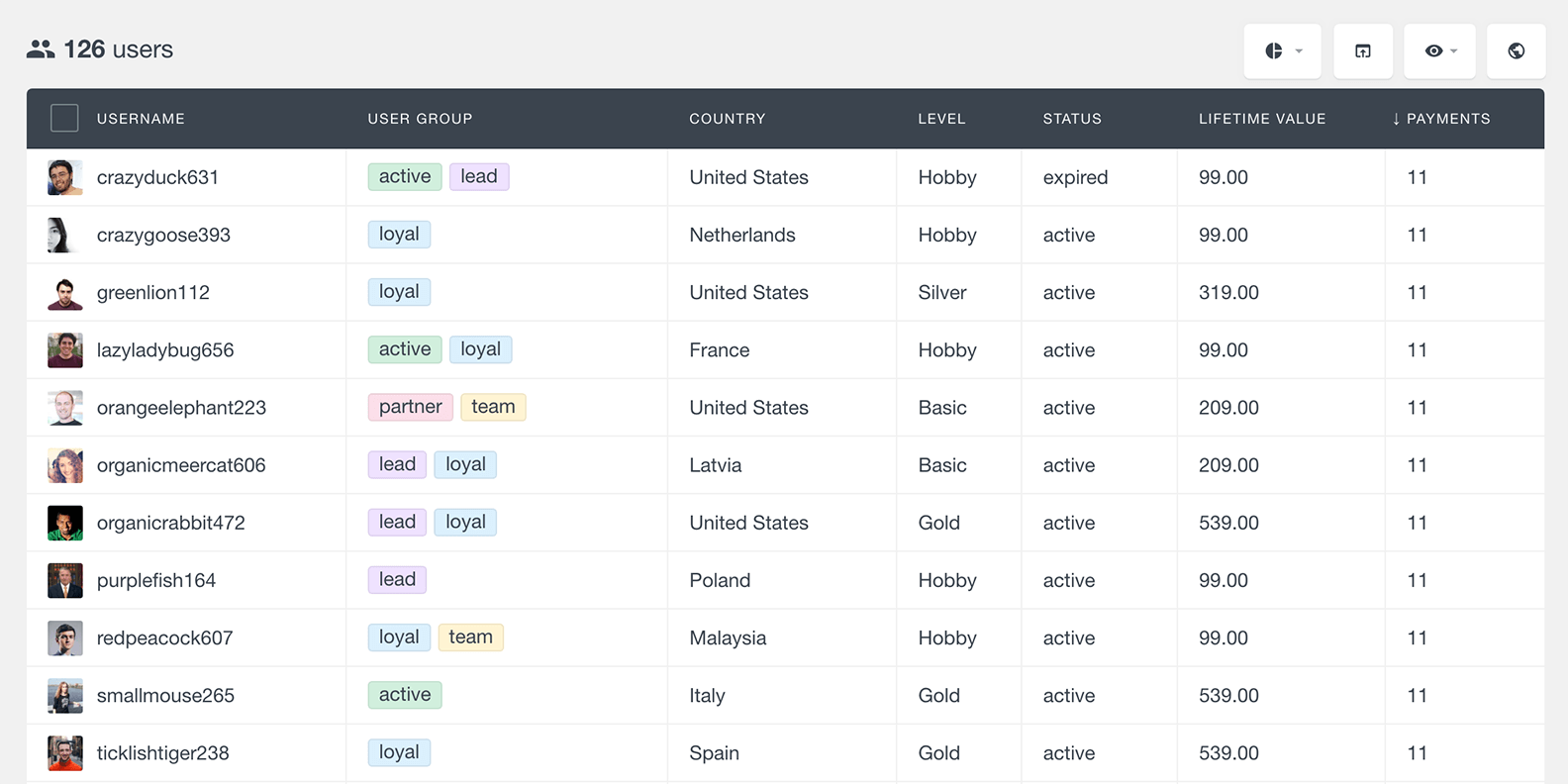Click the 'loyal' tag for organicrabbit472
Viewport: 1568px width, 784px height.
[465, 522]
